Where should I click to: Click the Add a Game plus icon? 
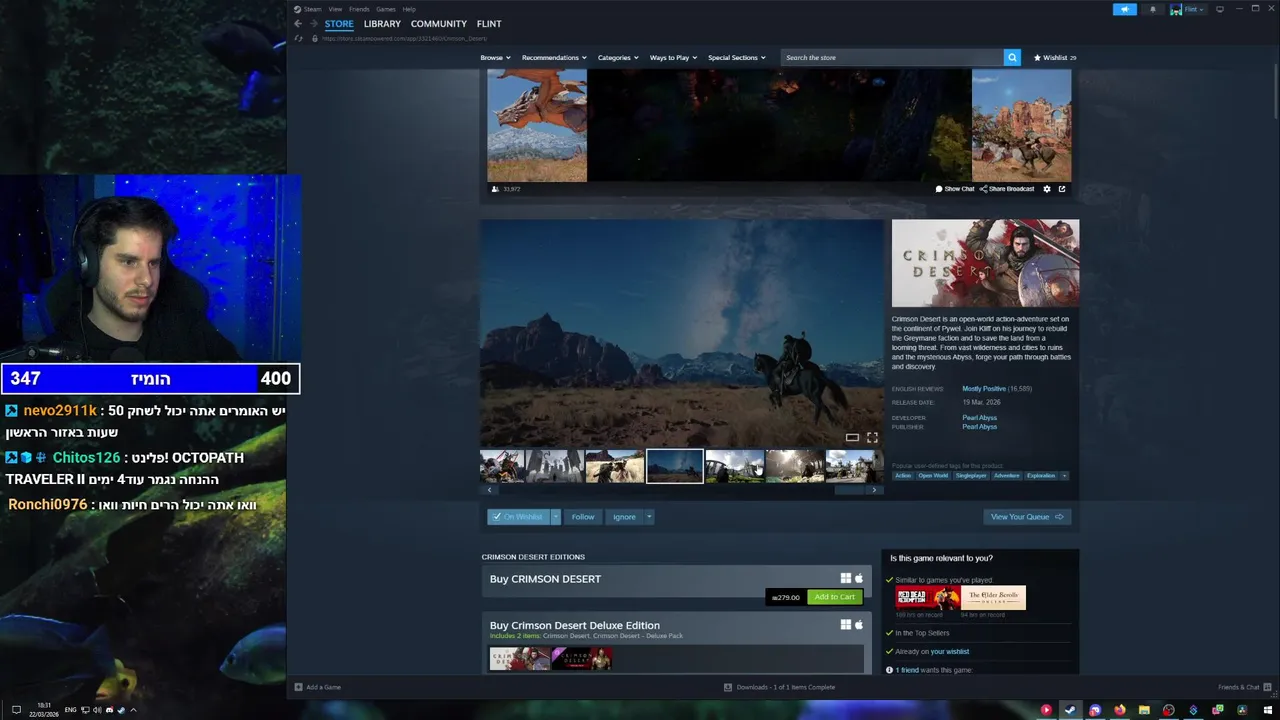coord(298,687)
